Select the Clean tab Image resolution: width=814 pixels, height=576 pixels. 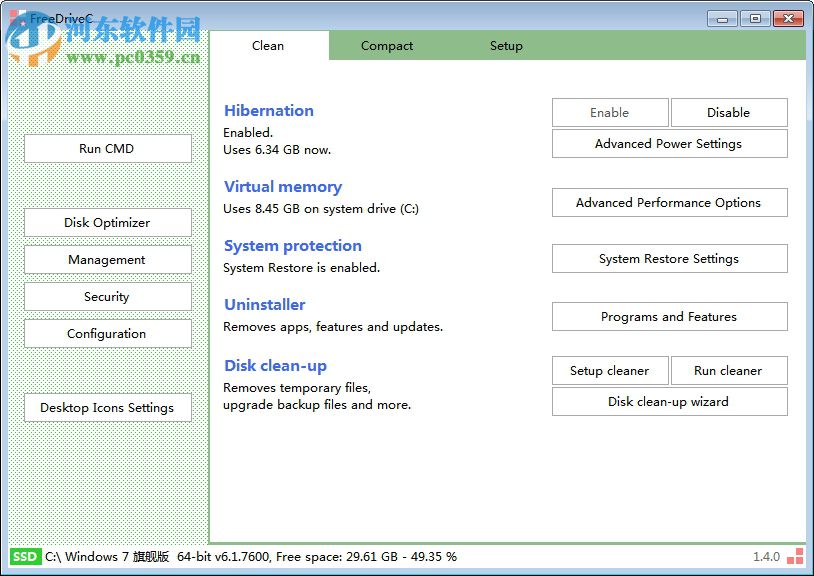[268, 46]
